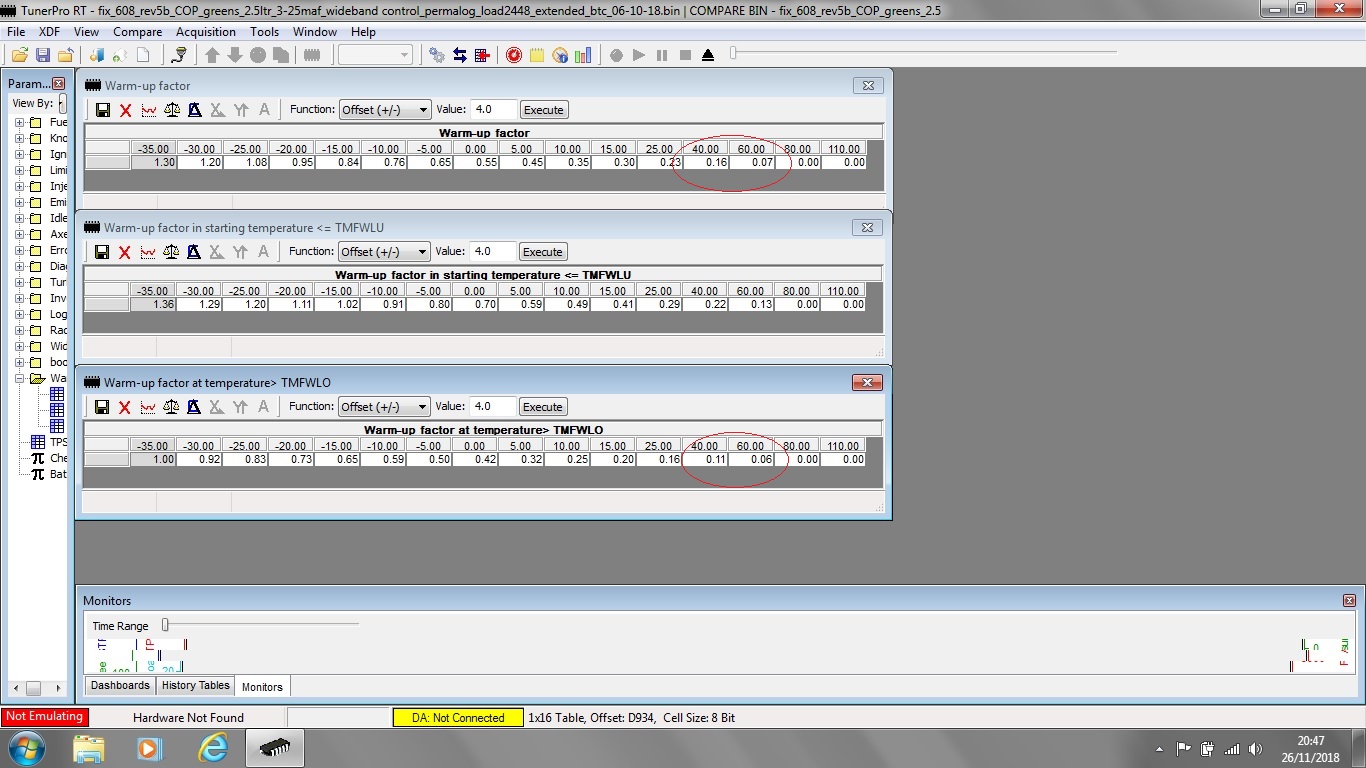This screenshot has height=768, width=1366.
Task: Click the pause playback button
Action: pos(662,55)
